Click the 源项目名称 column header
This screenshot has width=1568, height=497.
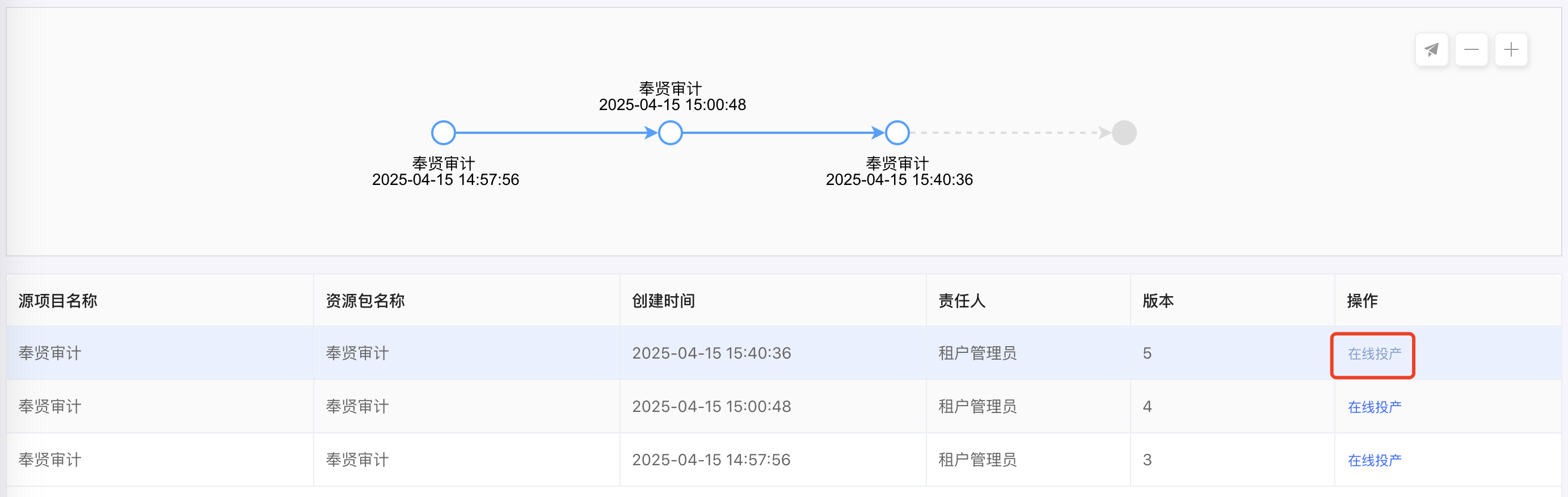coord(58,301)
